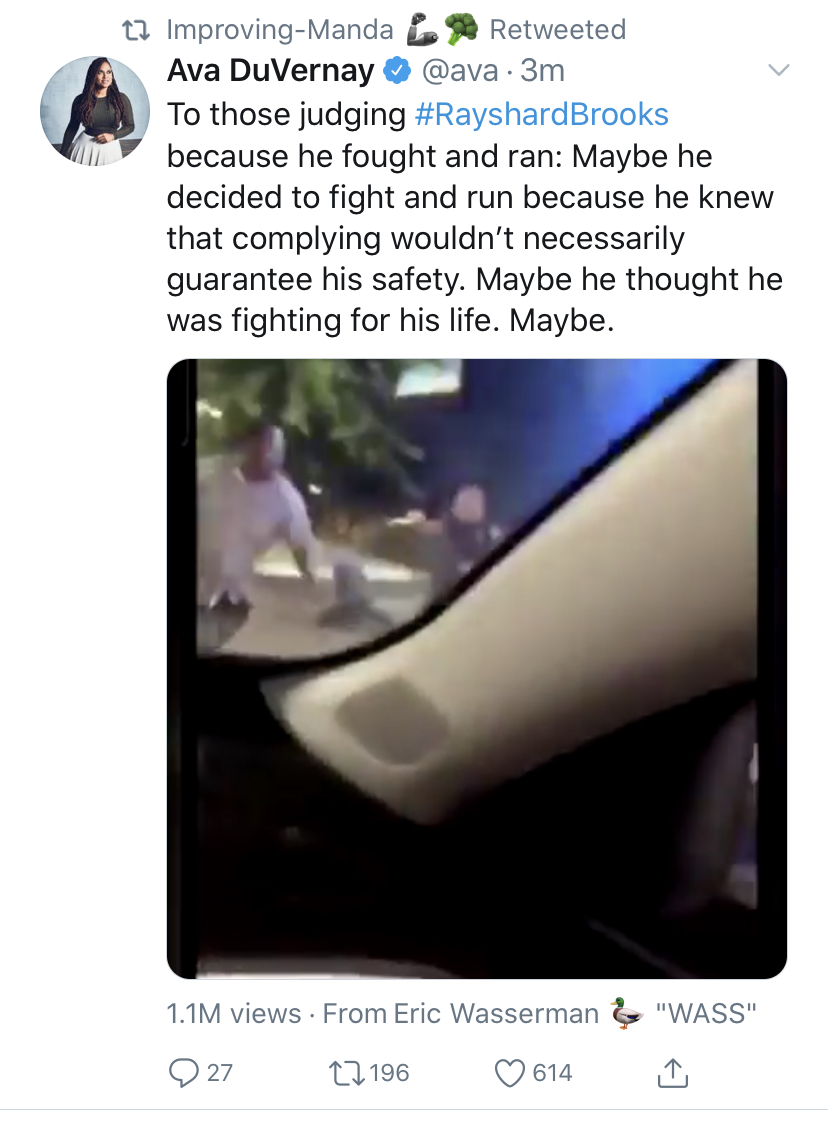Open the share upload icon
Screen dimensions: 828x1121
672,1072
